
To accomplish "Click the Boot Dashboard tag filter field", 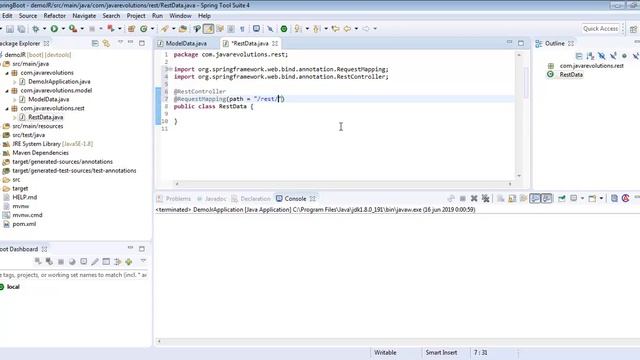I will (74, 275).
